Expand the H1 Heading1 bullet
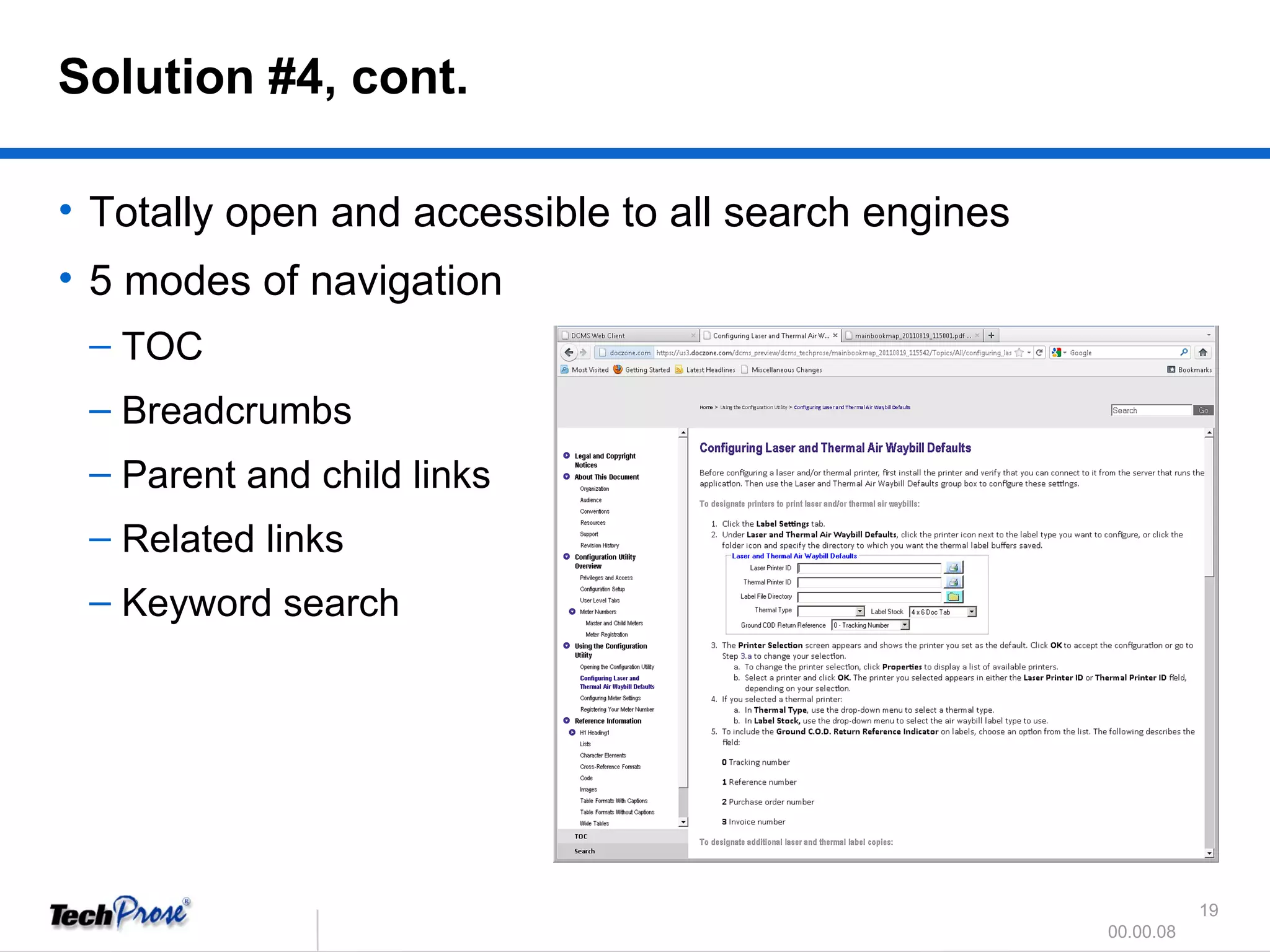The width and height of the screenshot is (1270, 952). pyautogui.click(x=572, y=733)
